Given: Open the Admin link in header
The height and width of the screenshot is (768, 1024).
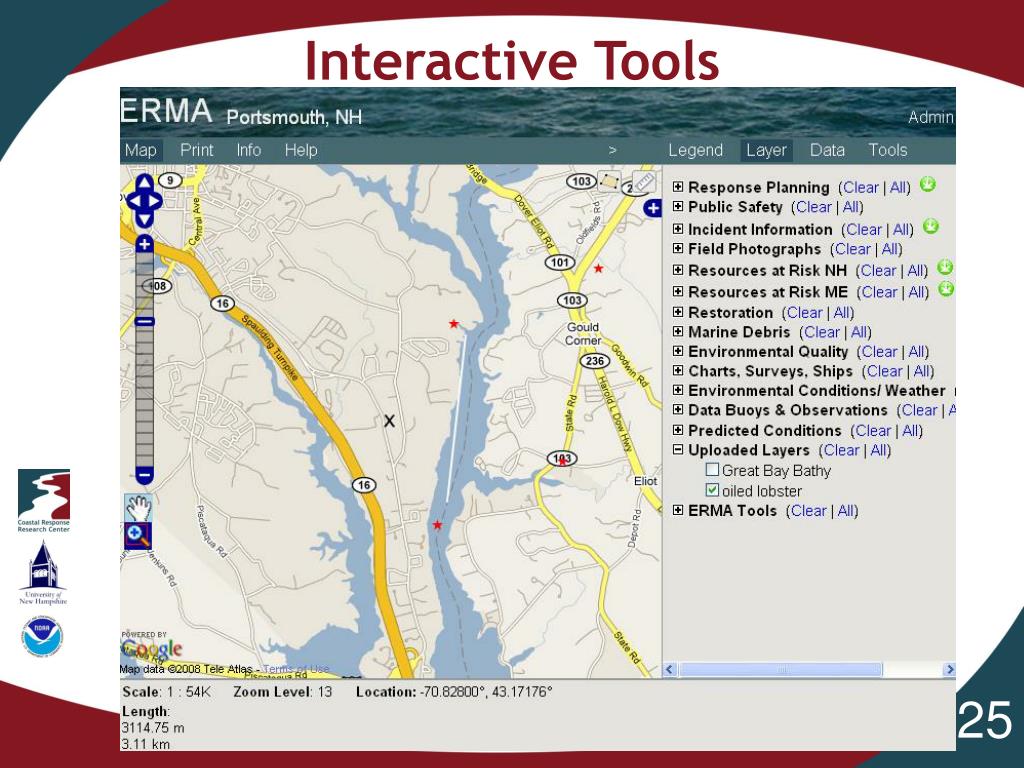Looking at the screenshot, I should [x=931, y=118].
